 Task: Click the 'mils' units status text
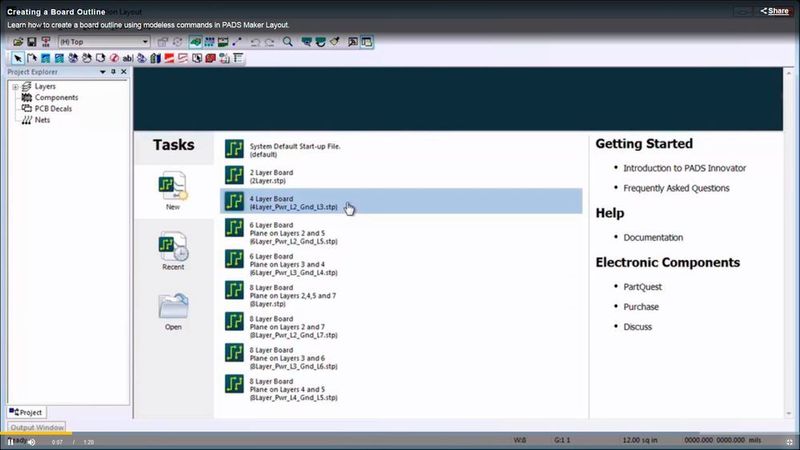point(755,440)
